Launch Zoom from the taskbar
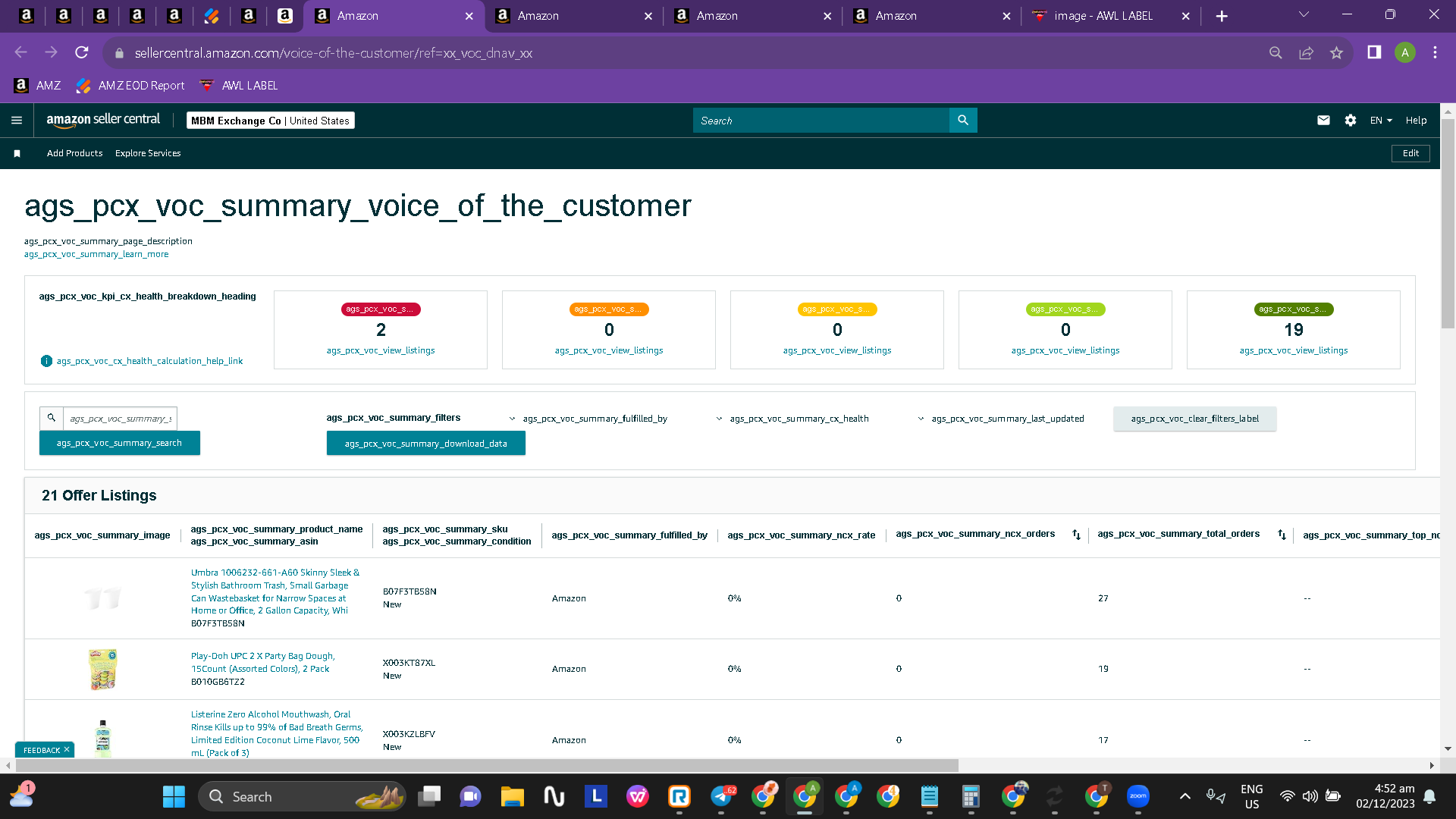Viewport: 1456px width, 819px height. 1138,796
